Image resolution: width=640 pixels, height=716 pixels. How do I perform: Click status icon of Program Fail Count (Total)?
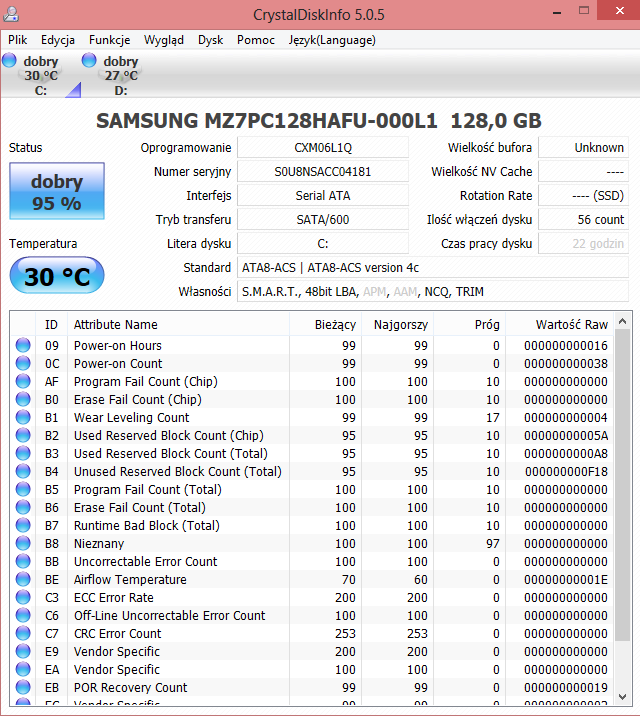[x=23, y=490]
